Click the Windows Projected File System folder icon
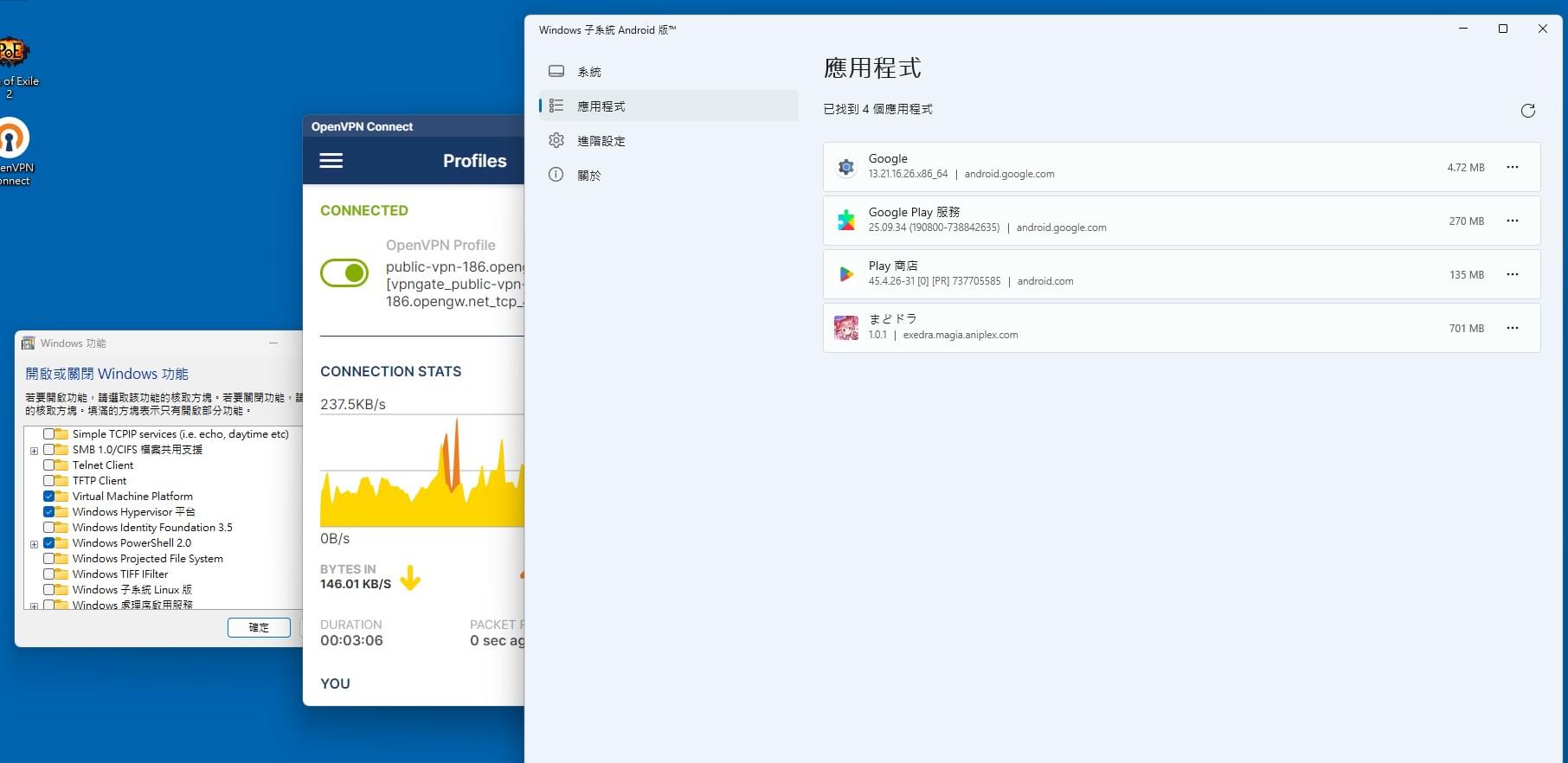 tap(61, 559)
